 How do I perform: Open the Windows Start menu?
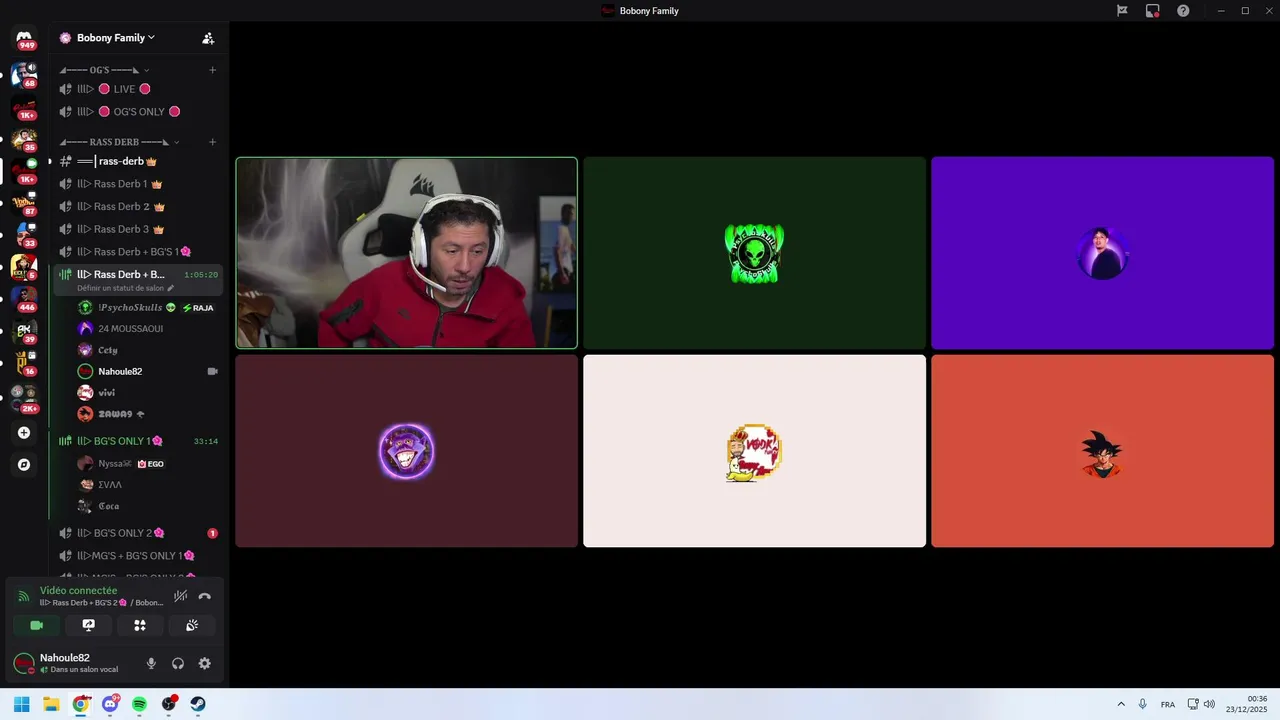(21, 704)
